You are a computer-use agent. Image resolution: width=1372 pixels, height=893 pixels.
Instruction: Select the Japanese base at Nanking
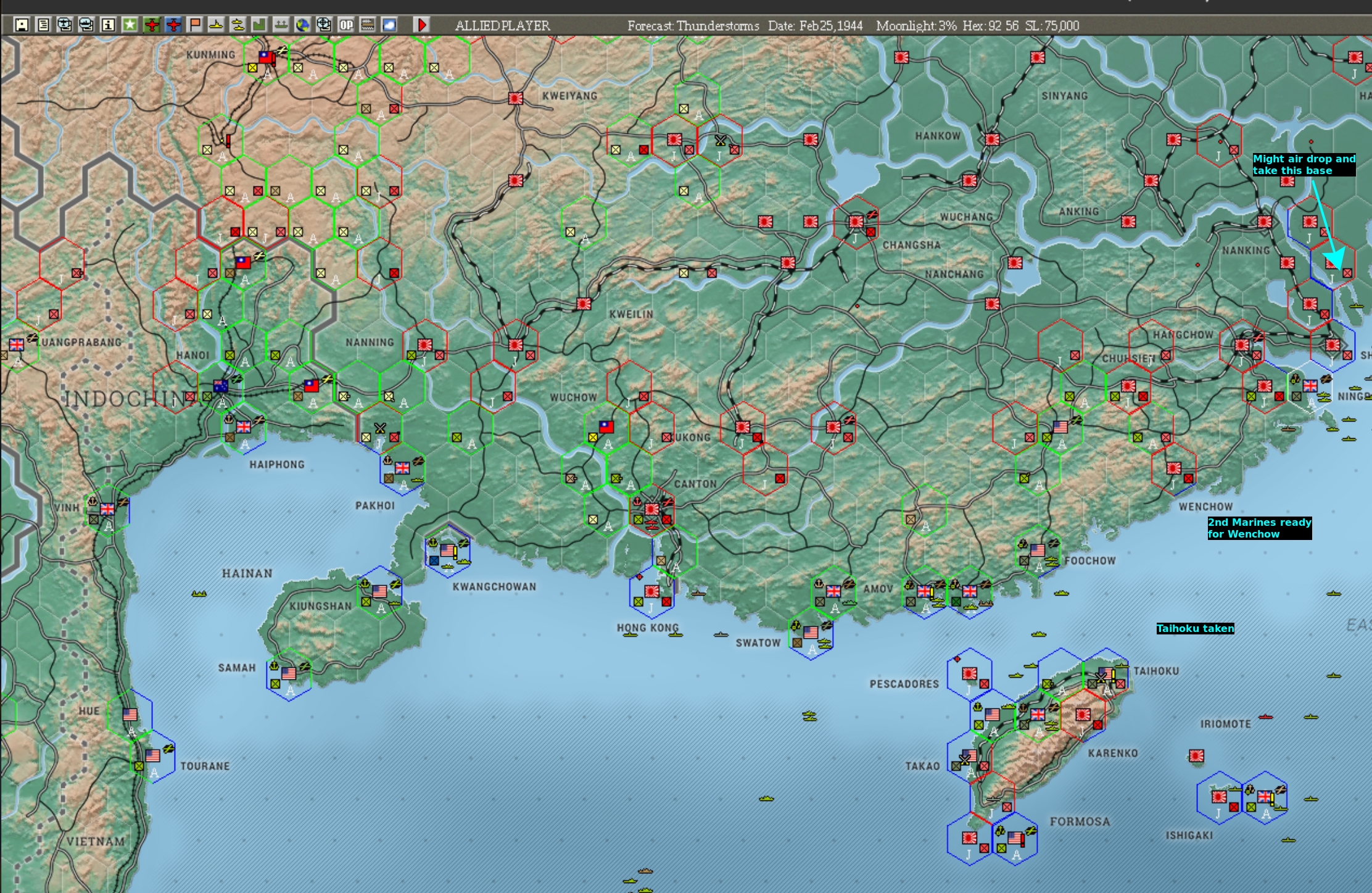point(1265,221)
